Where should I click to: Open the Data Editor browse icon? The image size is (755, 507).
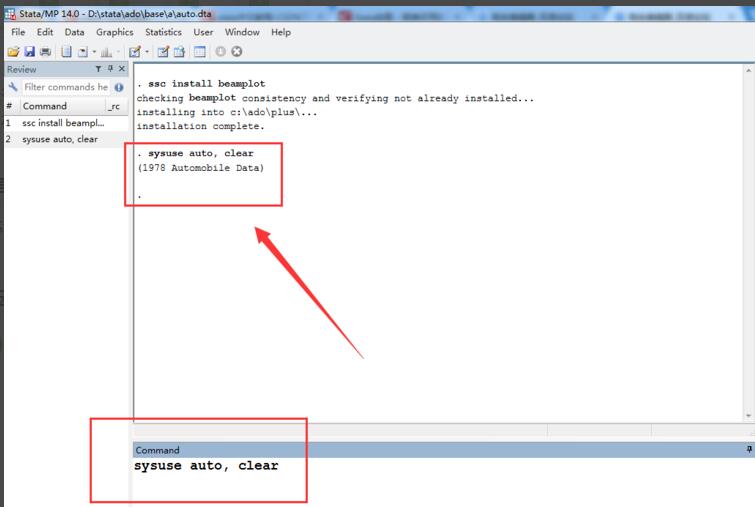click(x=180, y=52)
